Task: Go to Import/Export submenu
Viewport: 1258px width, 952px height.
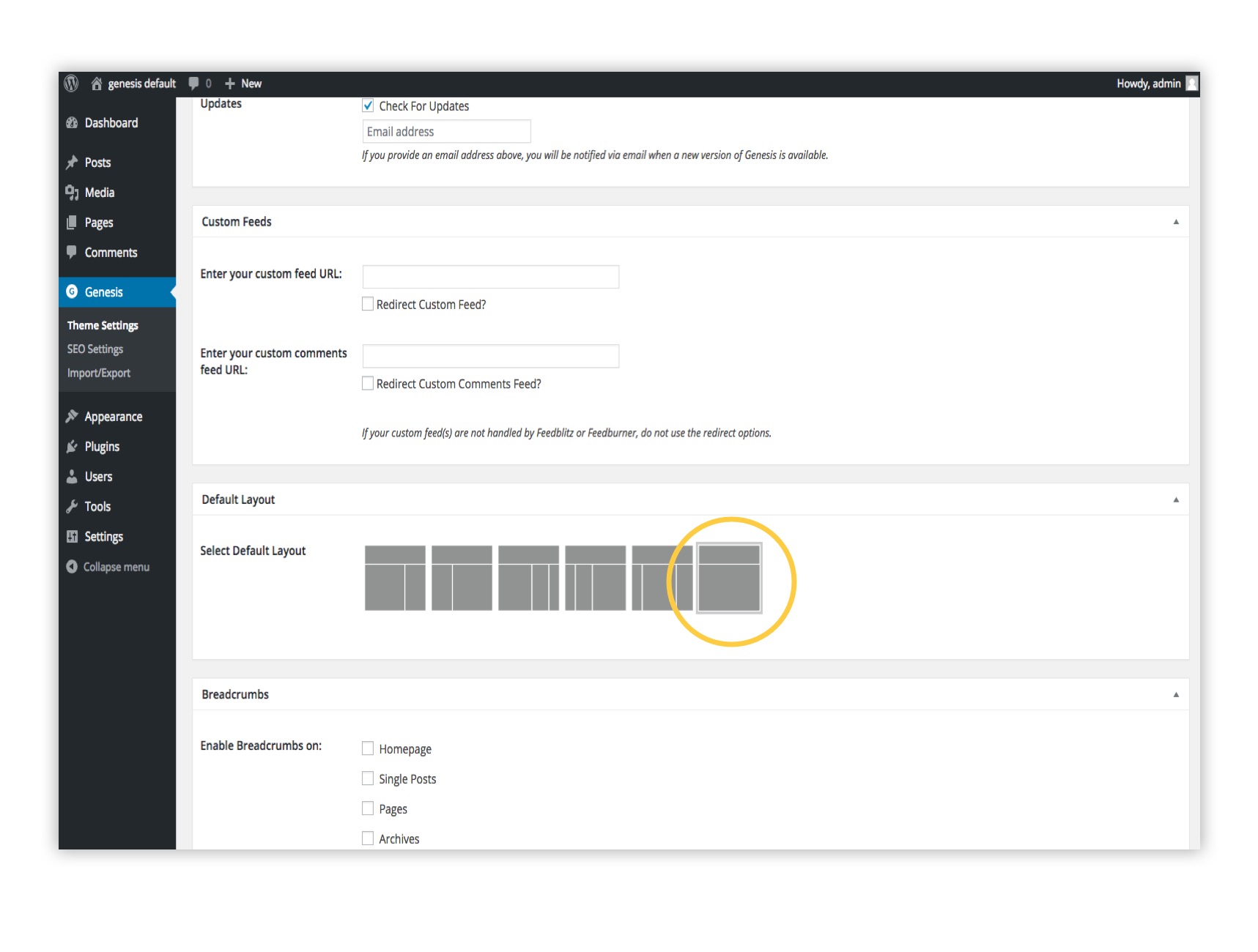Action: tap(99, 373)
